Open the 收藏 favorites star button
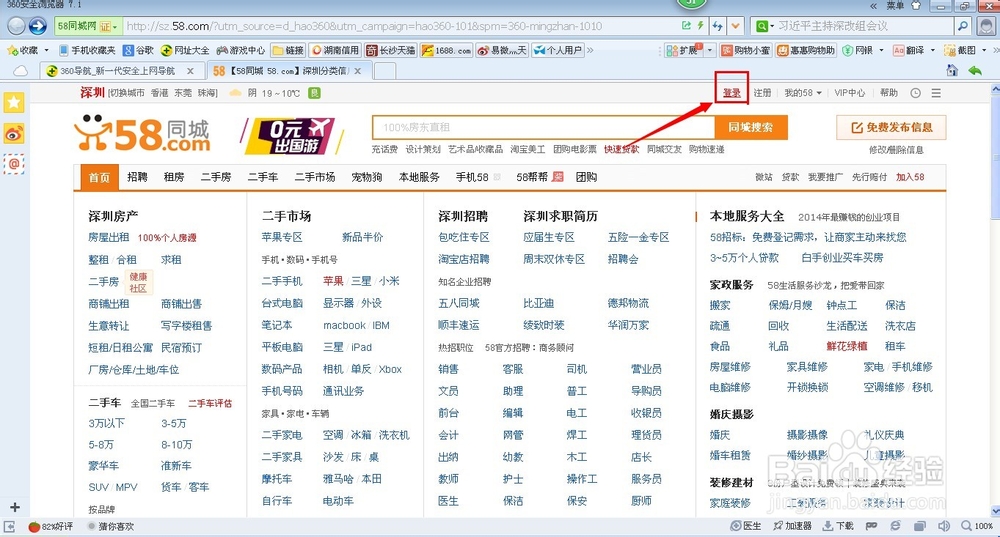Image resolution: width=1000 pixels, height=537 pixels. tap(23, 50)
